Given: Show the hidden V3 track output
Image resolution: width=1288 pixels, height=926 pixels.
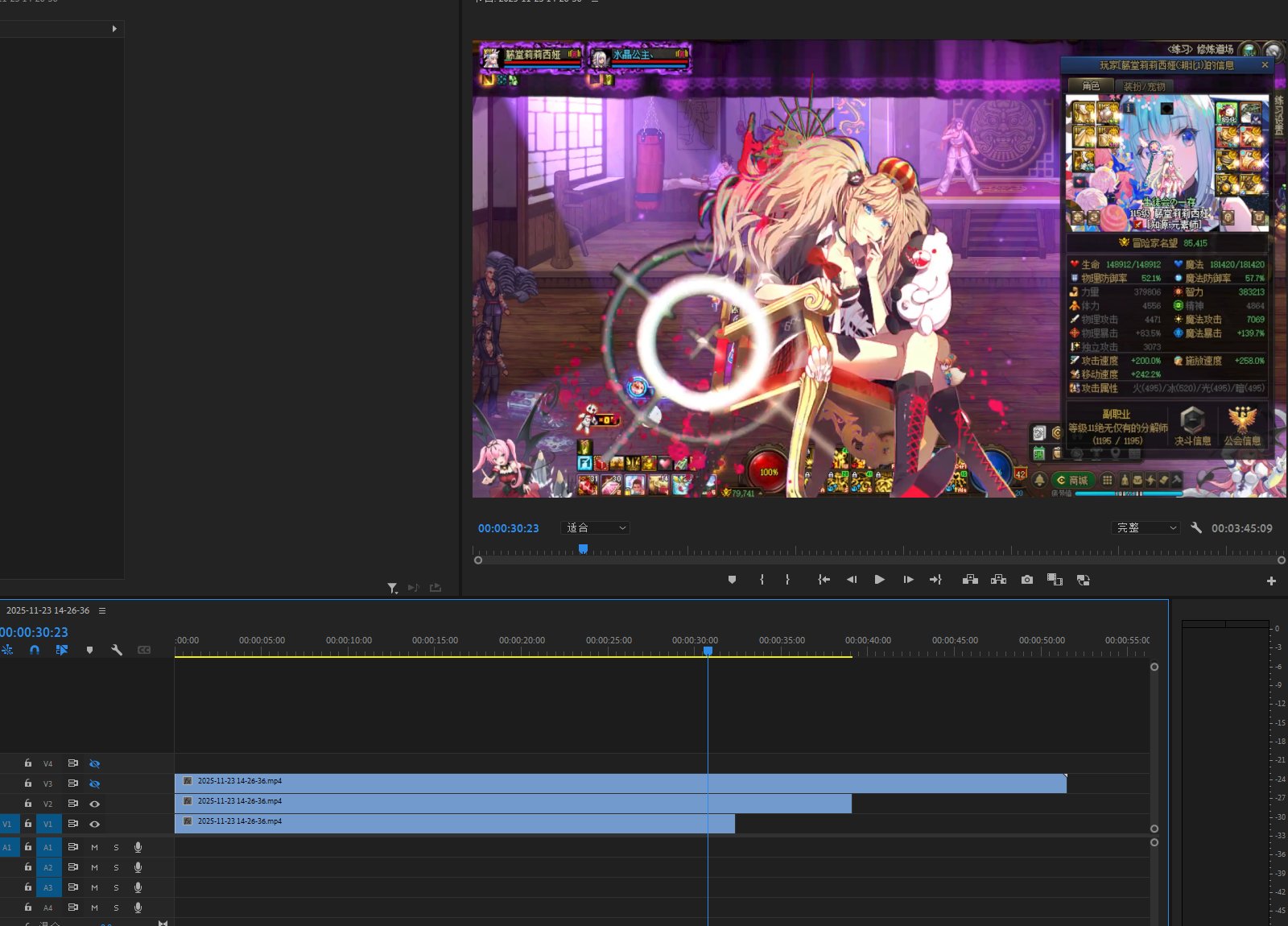Looking at the screenshot, I should [x=94, y=783].
